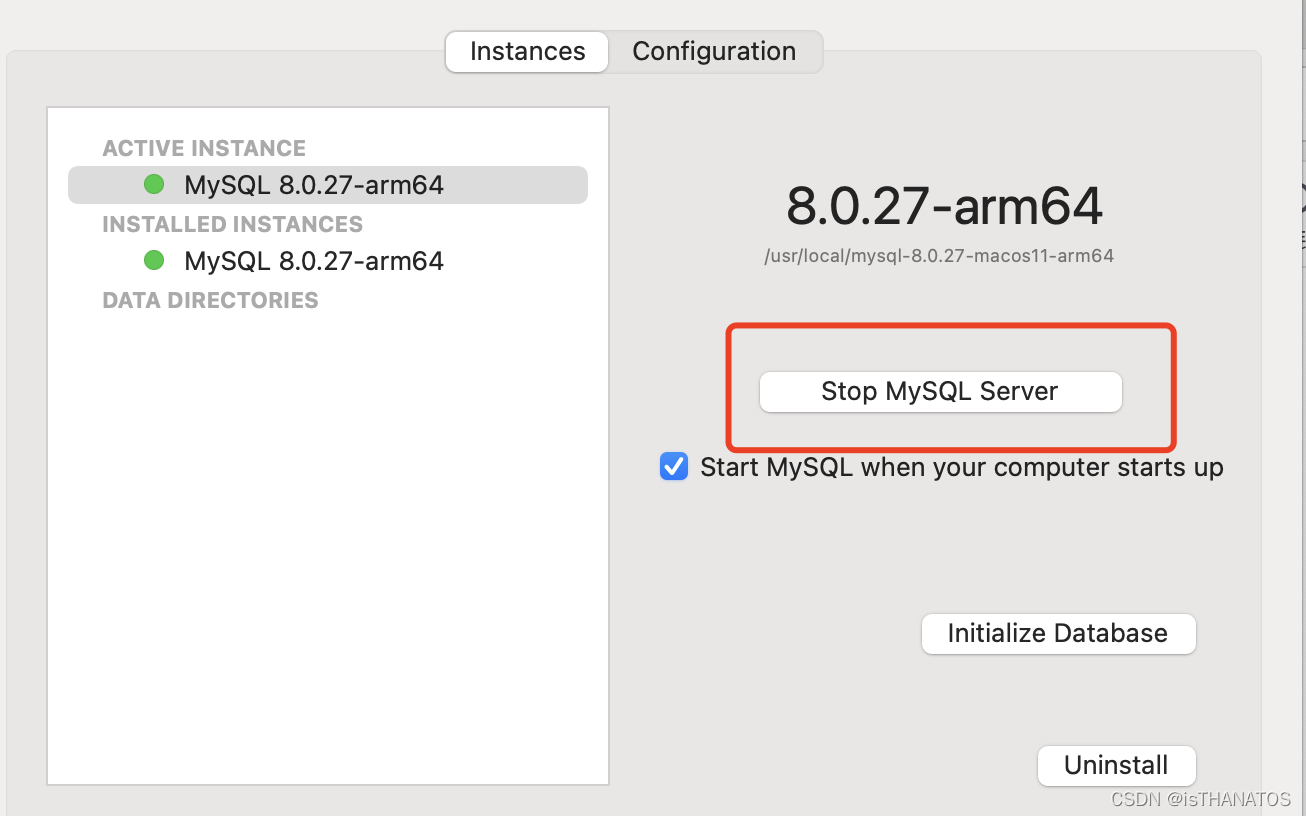This screenshot has height=816, width=1306.
Task: Click green status dot of the installed instance
Action: tap(154, 260)
